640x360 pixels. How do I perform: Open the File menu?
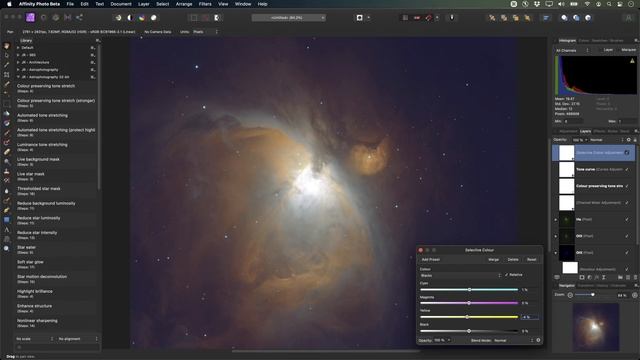pyautogui.click(x=70, y=4)
